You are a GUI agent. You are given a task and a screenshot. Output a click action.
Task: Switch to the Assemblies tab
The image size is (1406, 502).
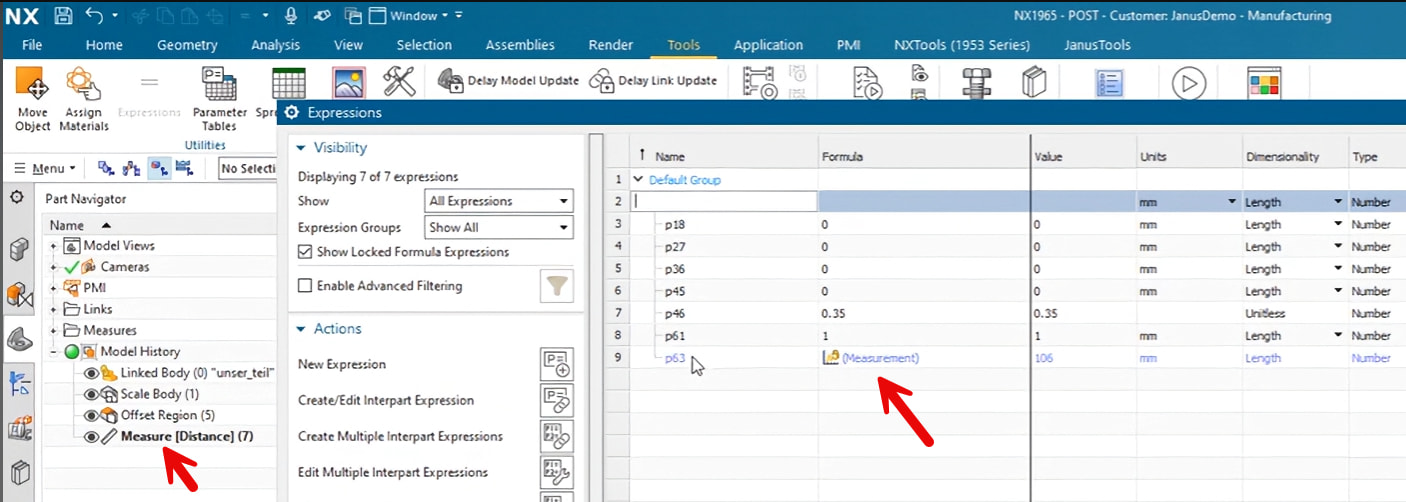(519, 45)
